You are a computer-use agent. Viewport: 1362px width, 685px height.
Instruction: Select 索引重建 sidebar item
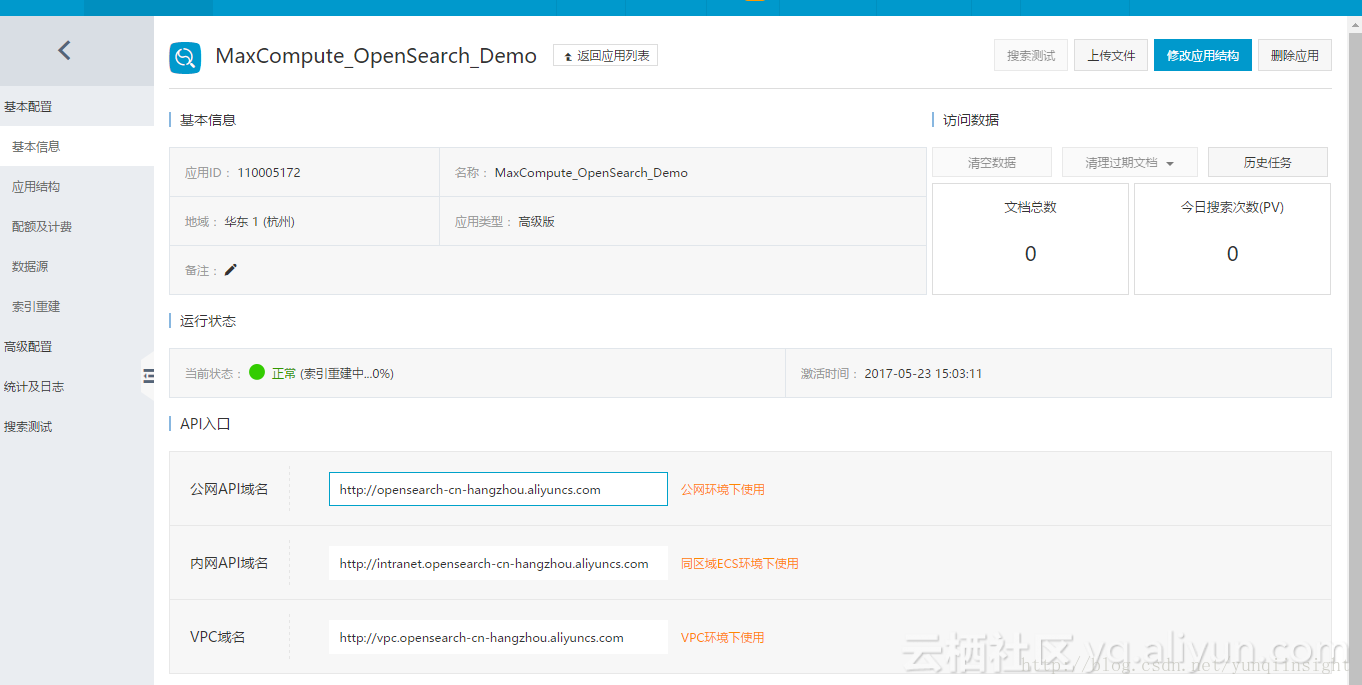tap(36, 306)
